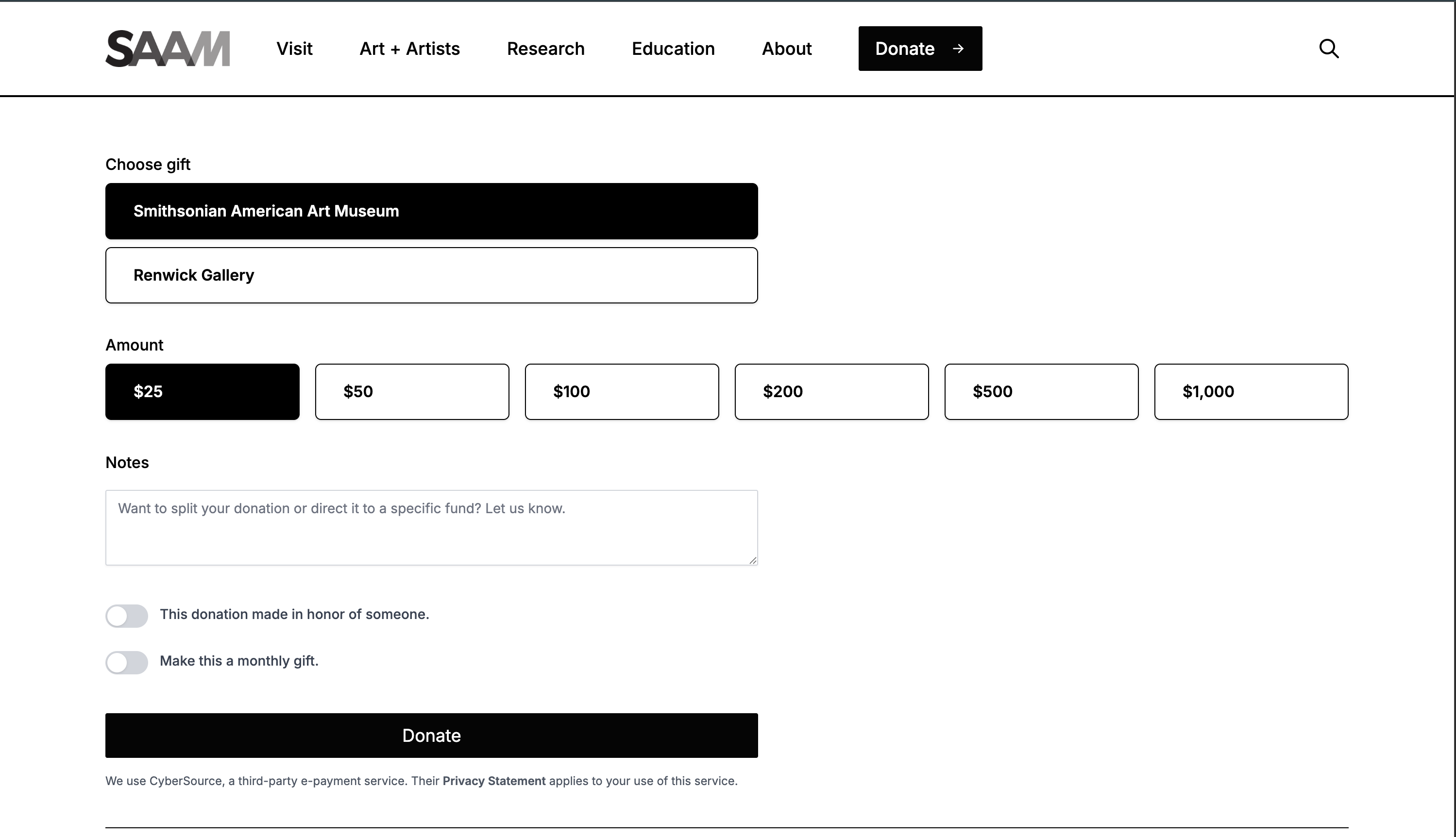Screen dimensions: 1456x837
Task: Select $200 as amount
Action: [x=831, y=391]
